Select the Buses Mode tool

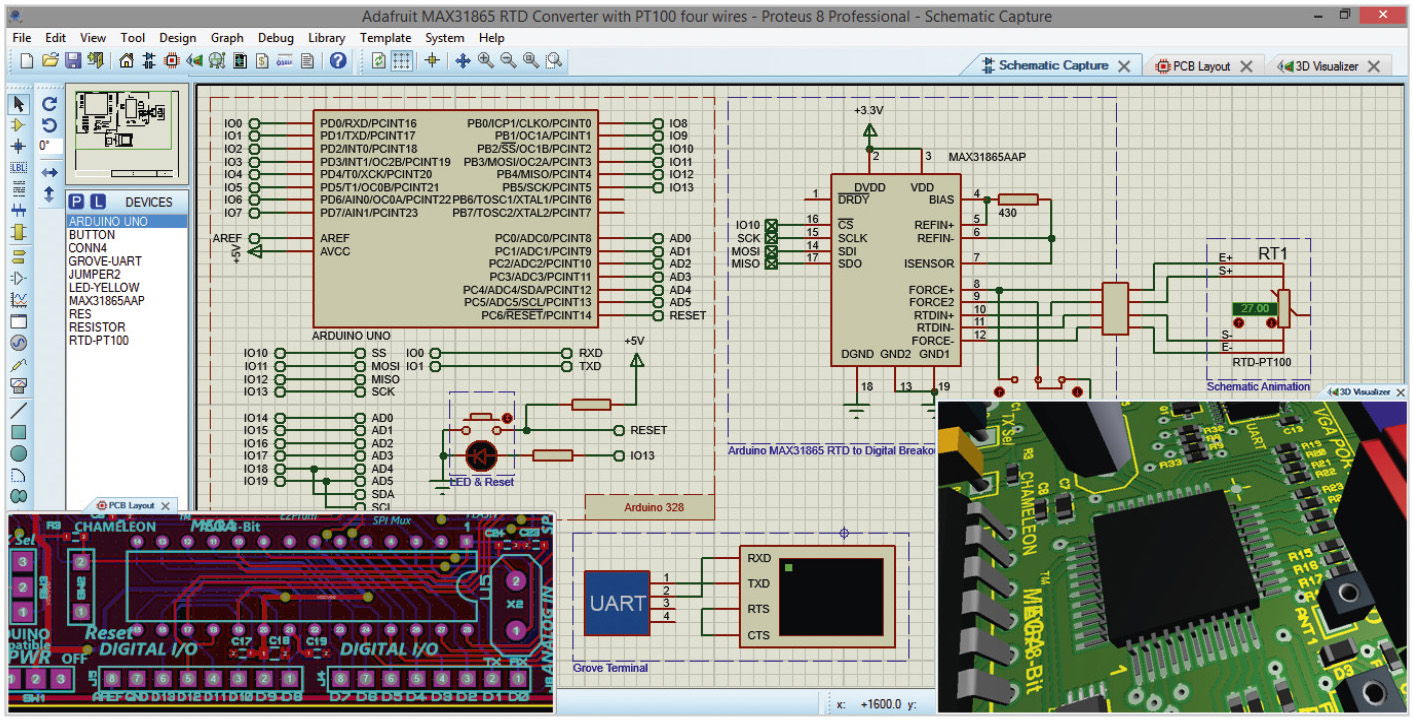click(x=18, y=211)
